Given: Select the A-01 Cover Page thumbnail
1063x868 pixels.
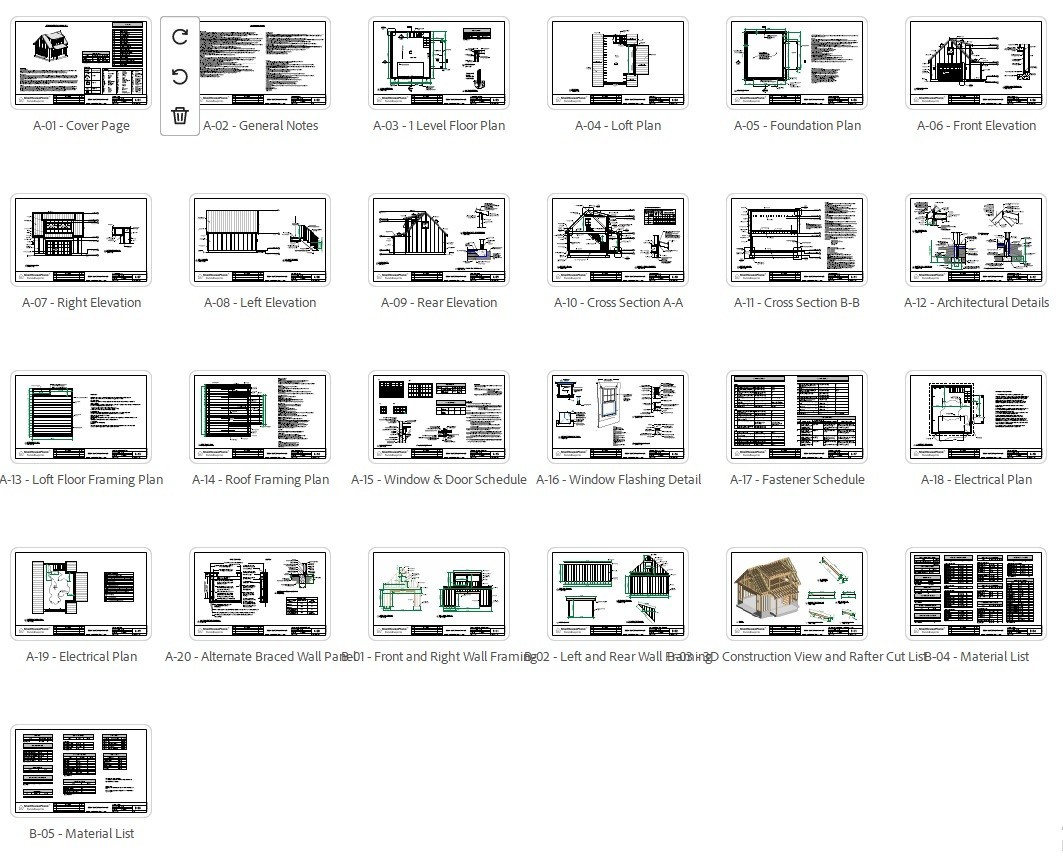Looking at the screenshot, I should (81, 63).
